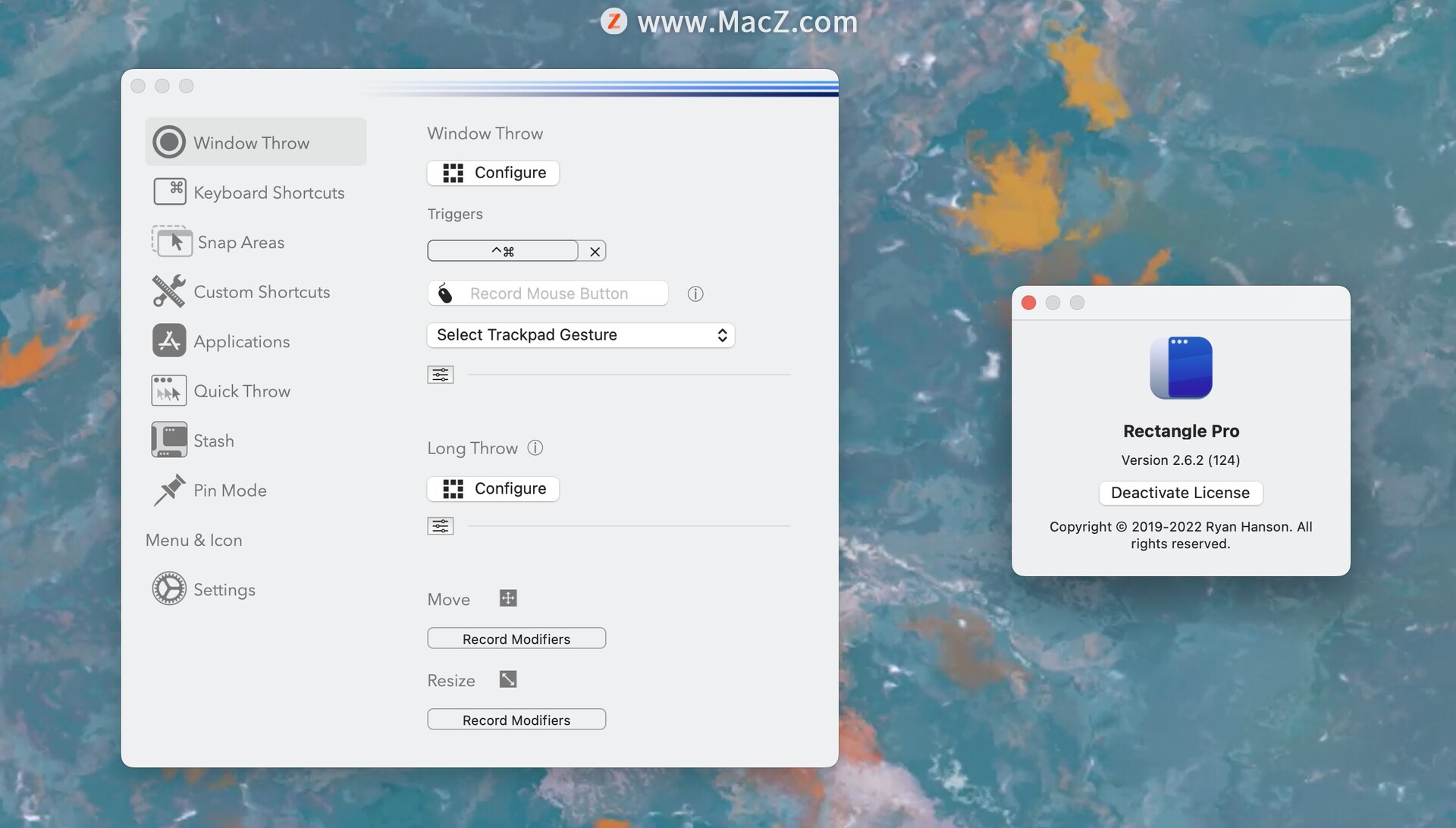Click the Record Mouse Button field
This screenshot has width=1456, height=828.
(548, 293)
